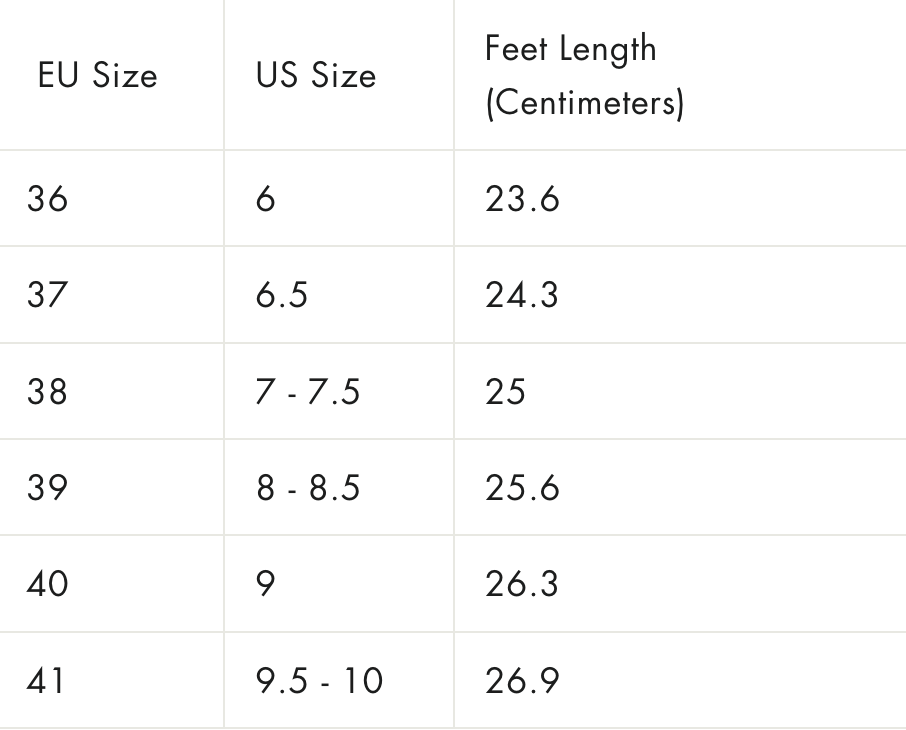Viewport: 906px width, 730px height.
Task: Select the EU size 36 cell
Action: [48, 199]
